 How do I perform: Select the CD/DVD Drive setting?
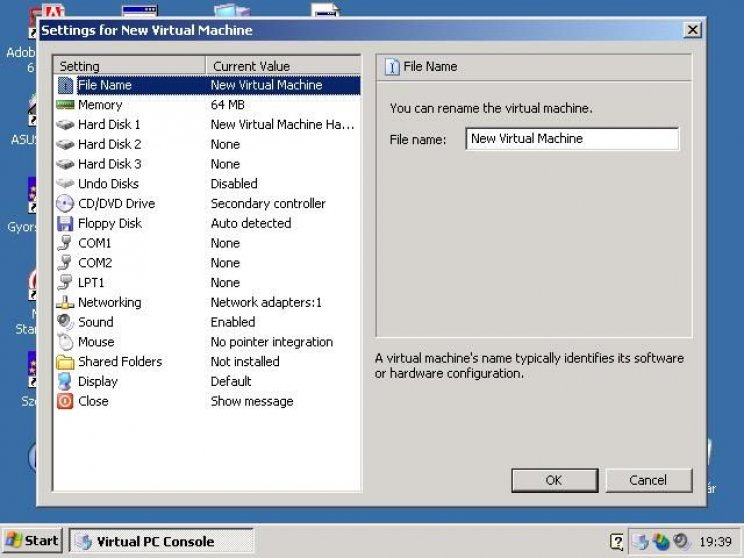coord(207,204)
